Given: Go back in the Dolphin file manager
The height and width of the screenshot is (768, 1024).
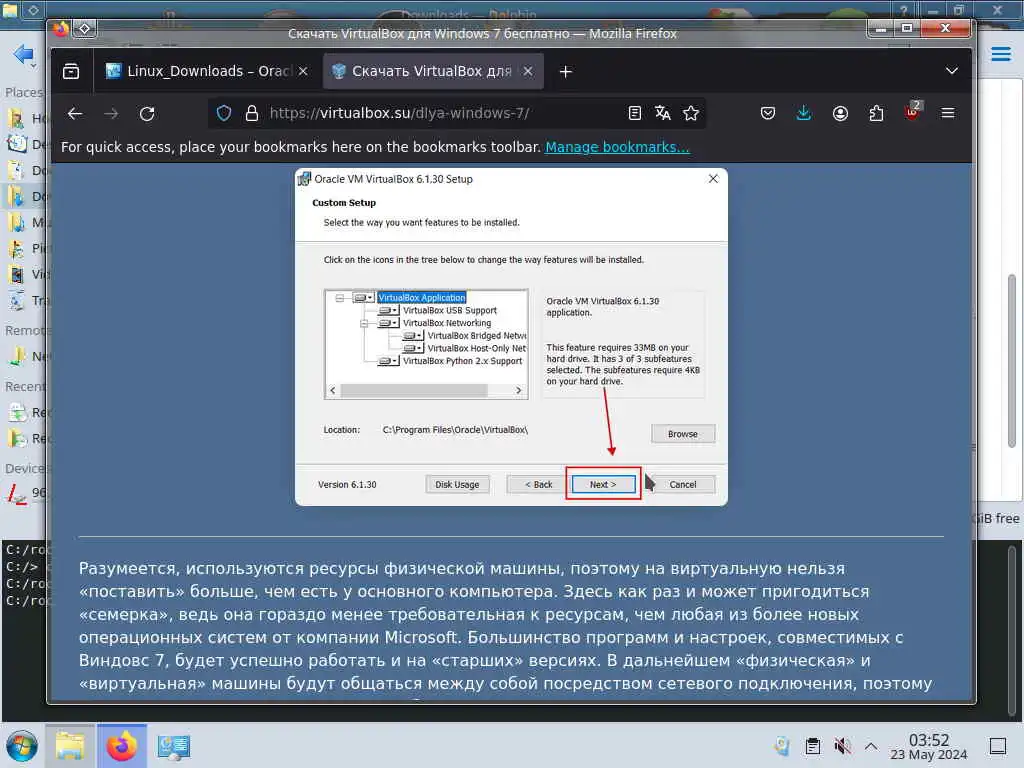Looking at the screenshot, I should click(x=23, y=55).
